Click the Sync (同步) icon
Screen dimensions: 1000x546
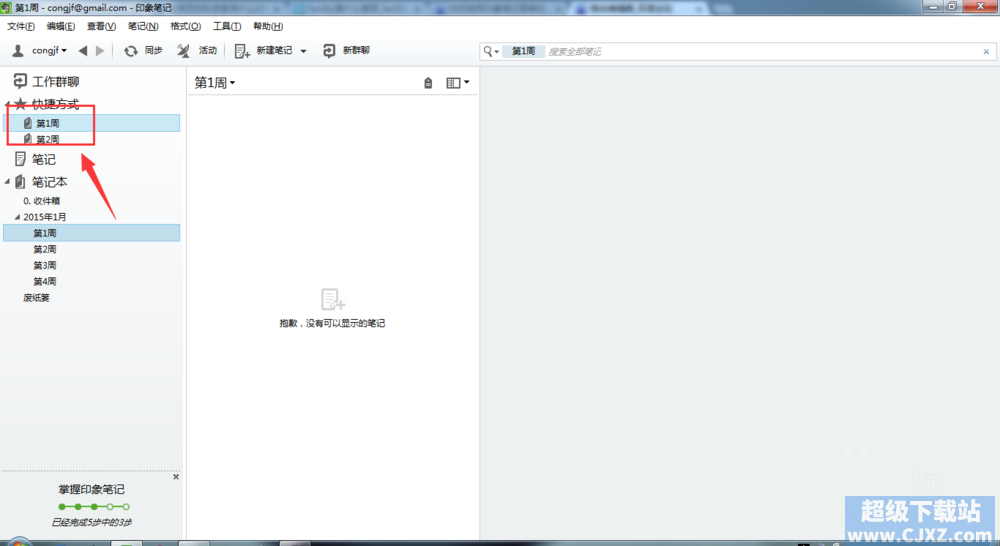point(131,50)
